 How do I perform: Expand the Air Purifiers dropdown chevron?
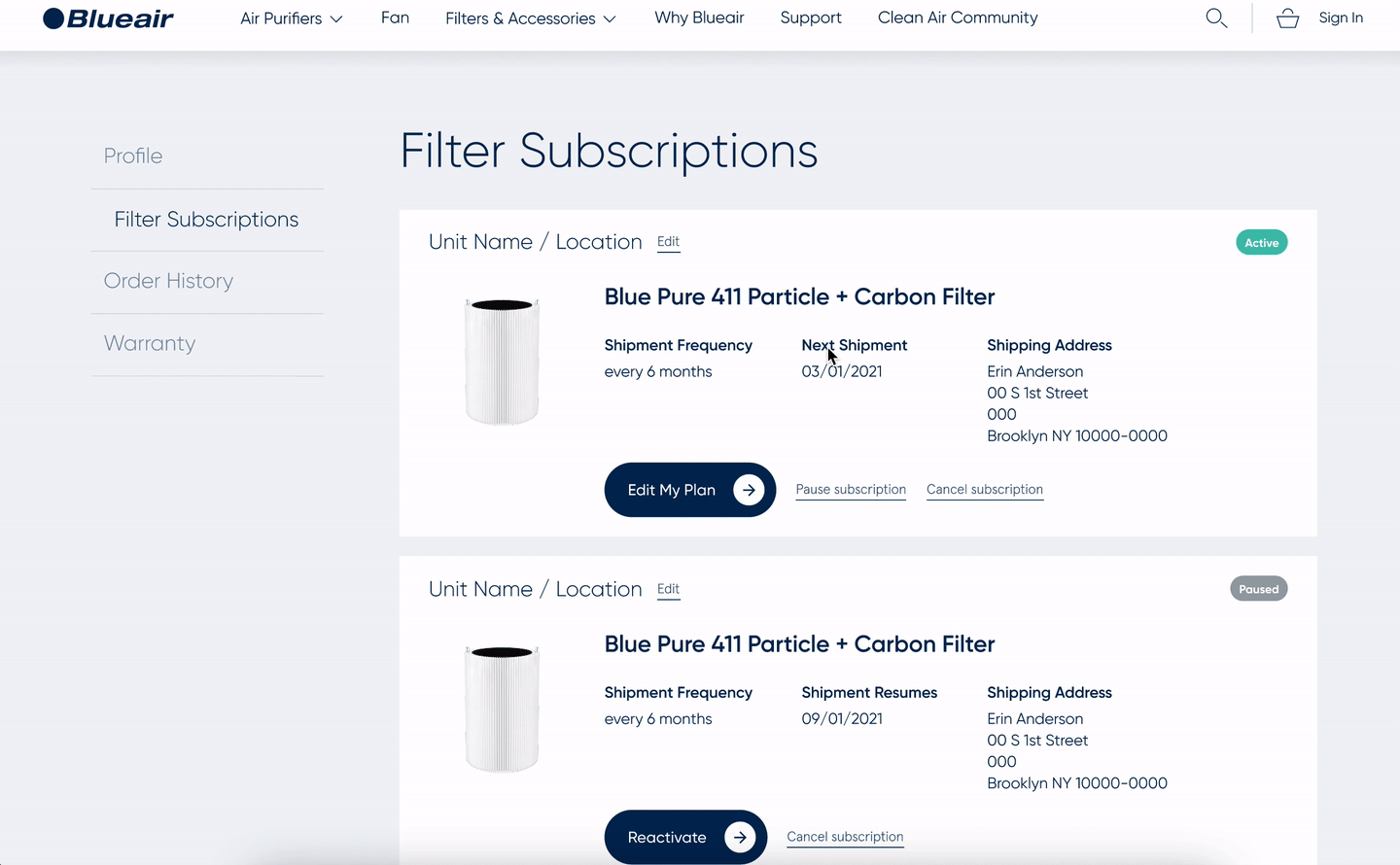tap(336, 19)
